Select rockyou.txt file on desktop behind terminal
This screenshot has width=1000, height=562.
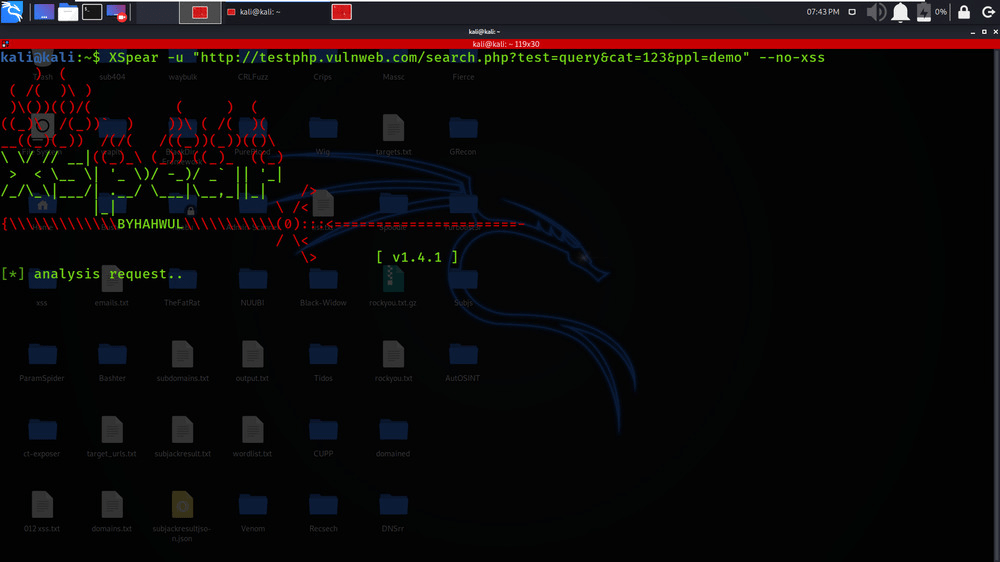pyautogui.click(x=393, y=362)
